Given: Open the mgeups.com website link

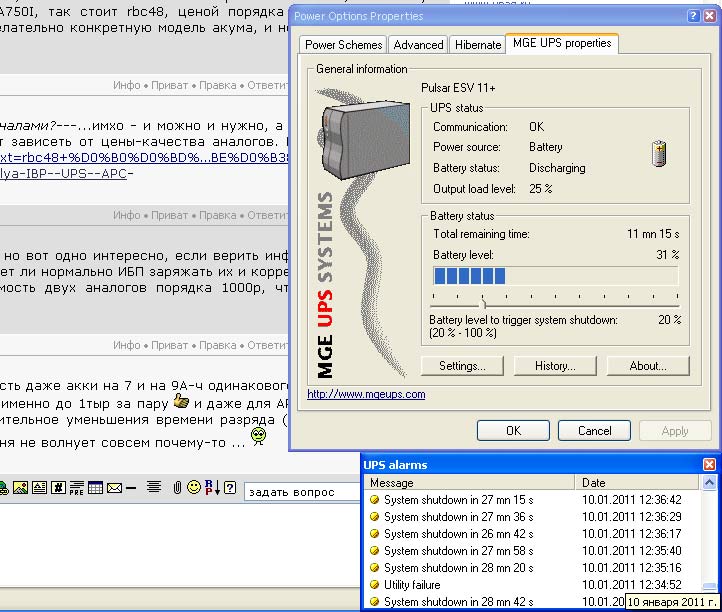Looking at the screenshot, I should coord(366,394).
